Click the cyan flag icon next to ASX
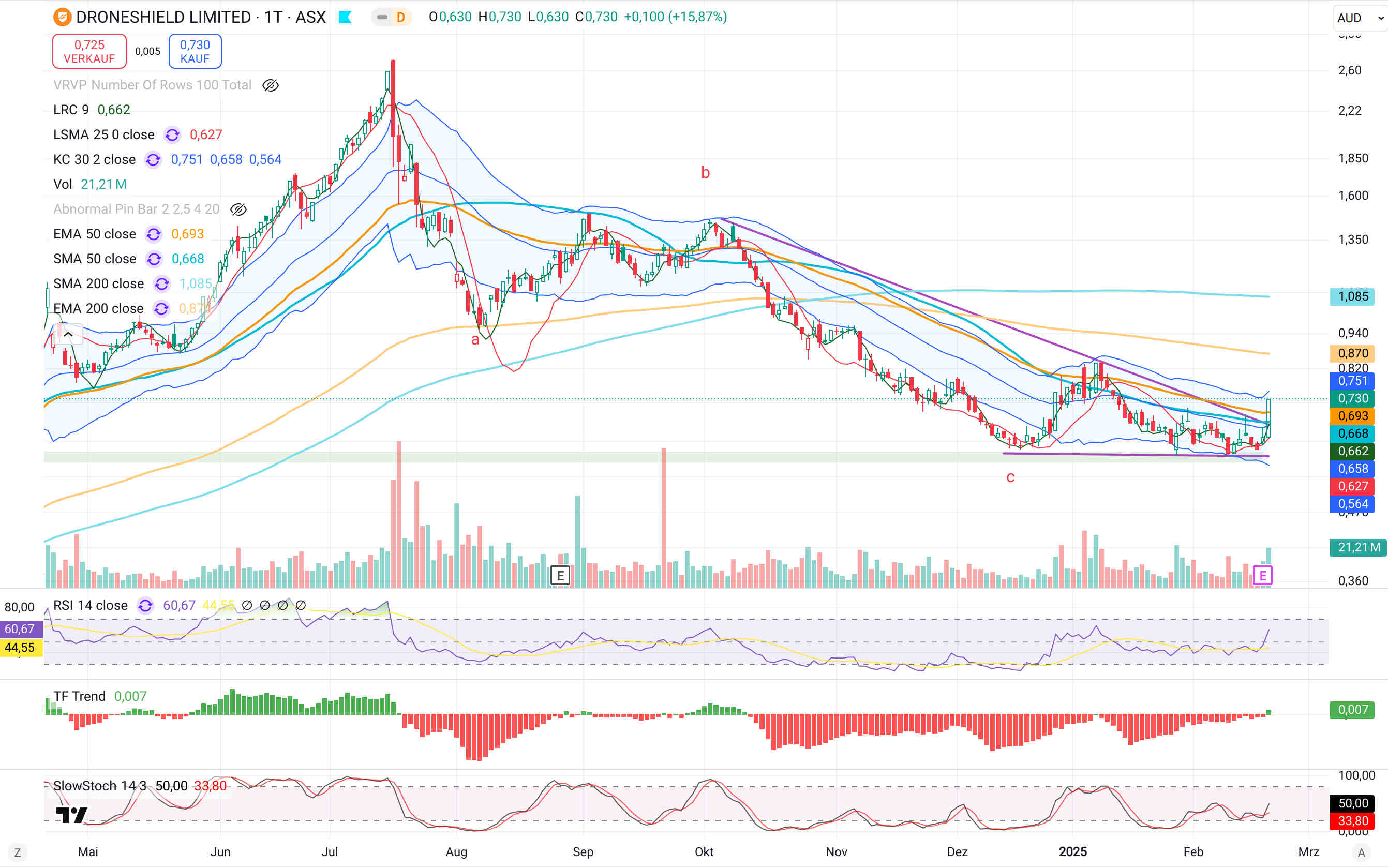Viewport: 1388px width, 868px height. coord(345,17)
